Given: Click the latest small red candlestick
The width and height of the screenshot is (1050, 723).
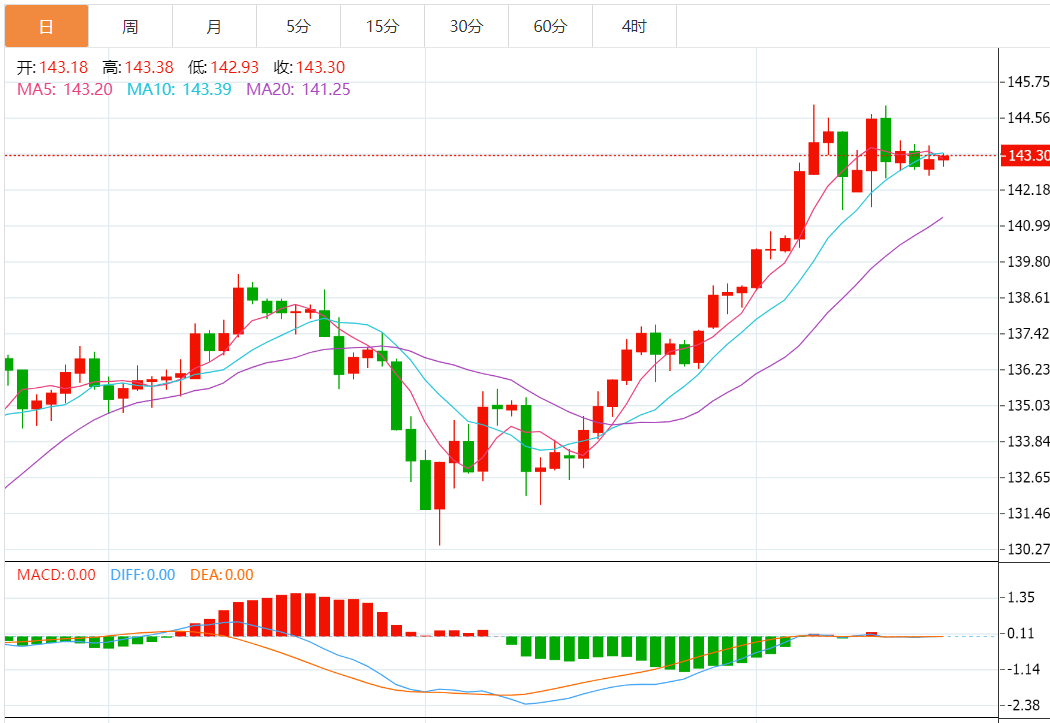Looking at the screenshot, I should pos(944,158).
